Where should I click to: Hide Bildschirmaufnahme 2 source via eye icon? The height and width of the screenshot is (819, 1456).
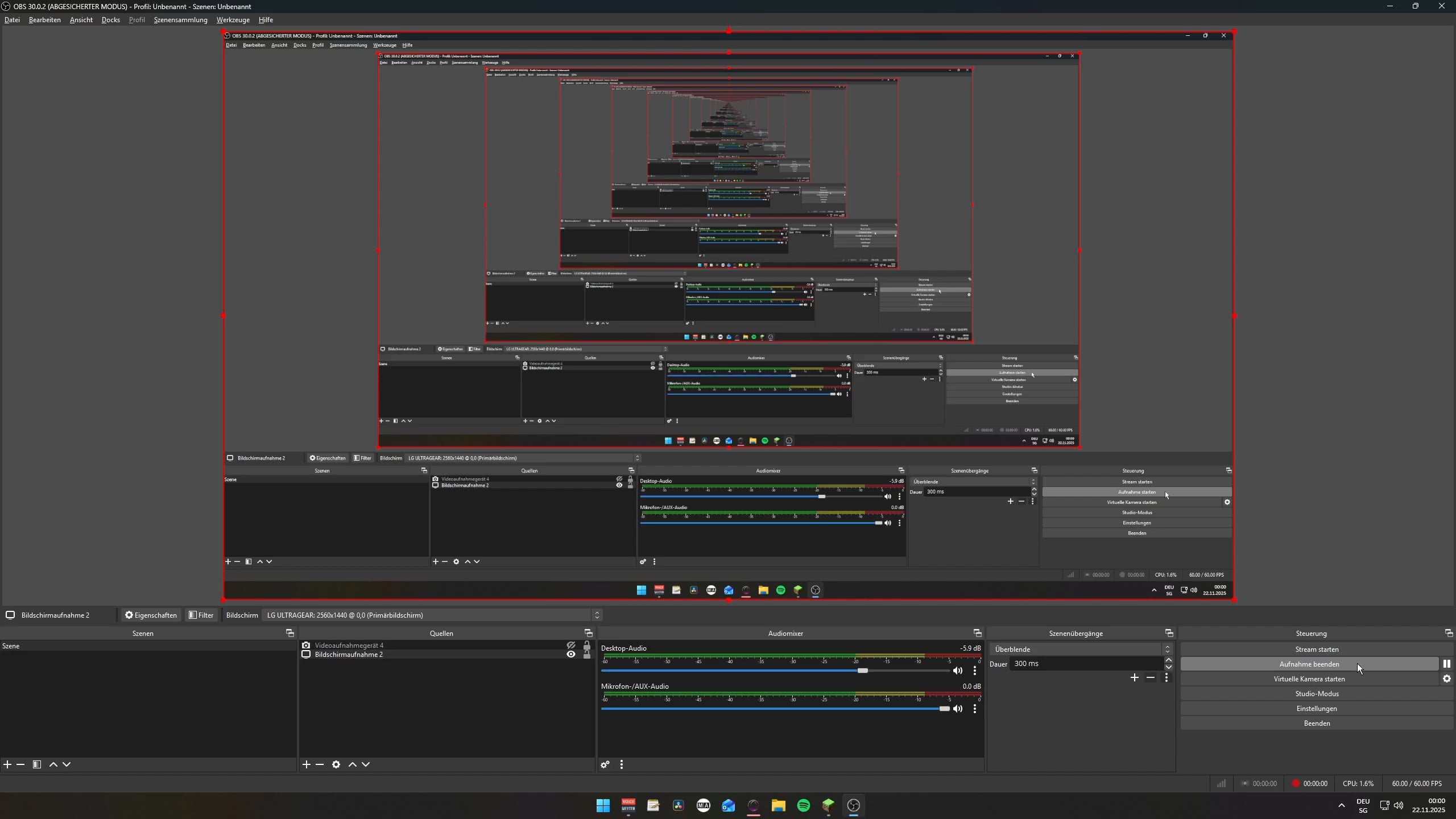coord(571,655)
